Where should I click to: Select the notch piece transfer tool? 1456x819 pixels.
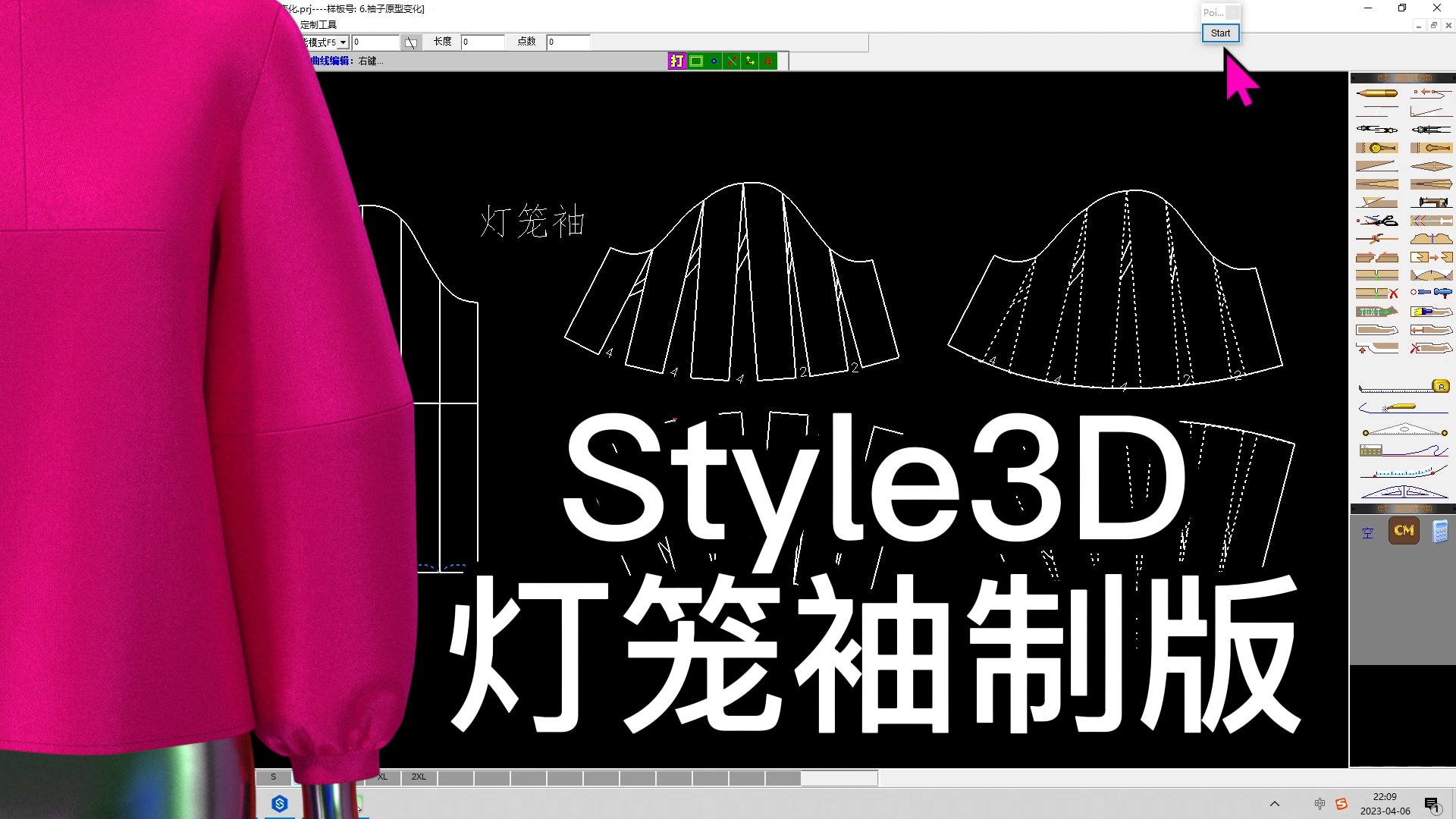1431,257
